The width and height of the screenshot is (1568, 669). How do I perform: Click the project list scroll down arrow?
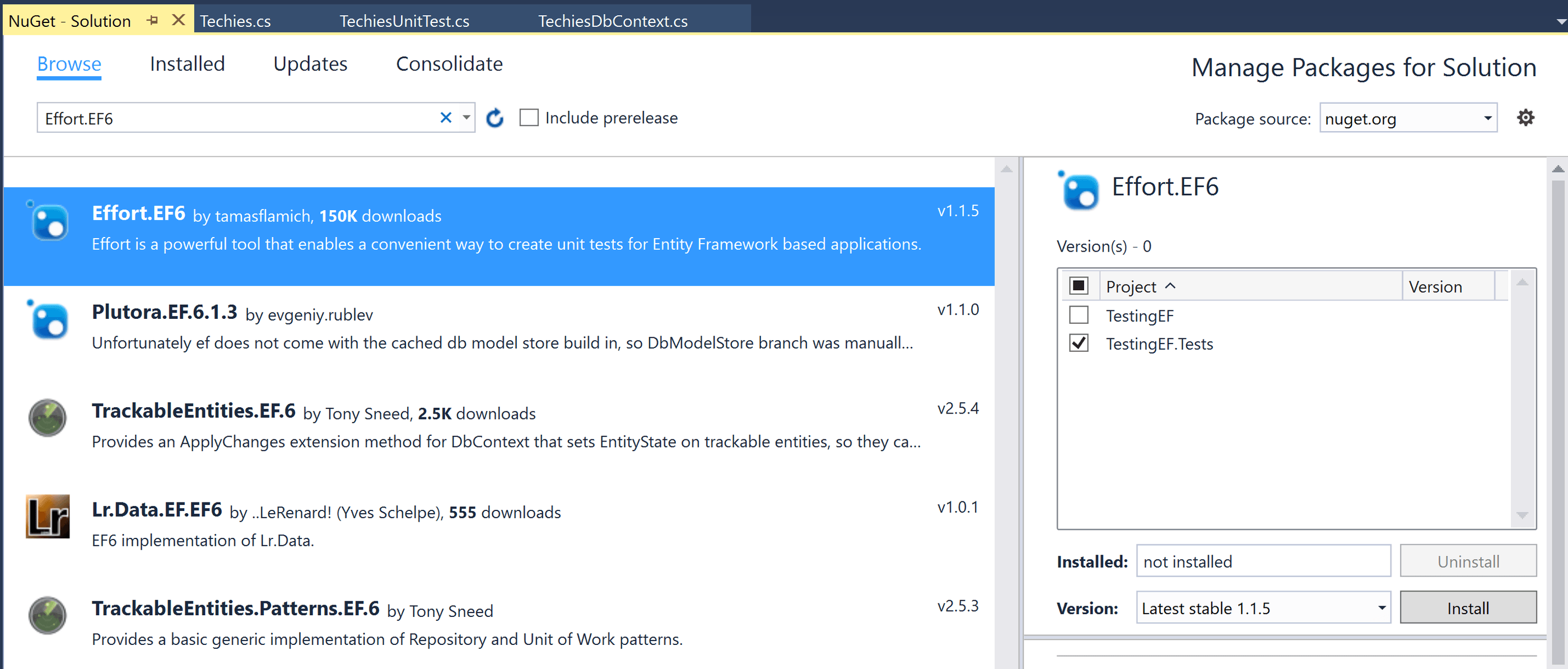pos(1522,515)
